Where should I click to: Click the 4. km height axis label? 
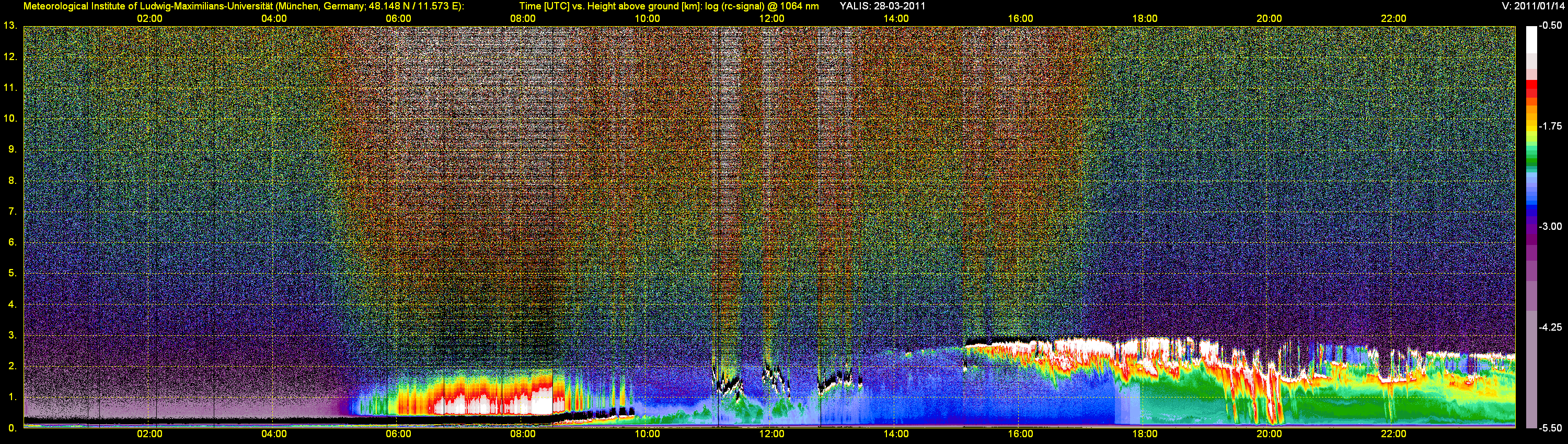tap(13, 304)
